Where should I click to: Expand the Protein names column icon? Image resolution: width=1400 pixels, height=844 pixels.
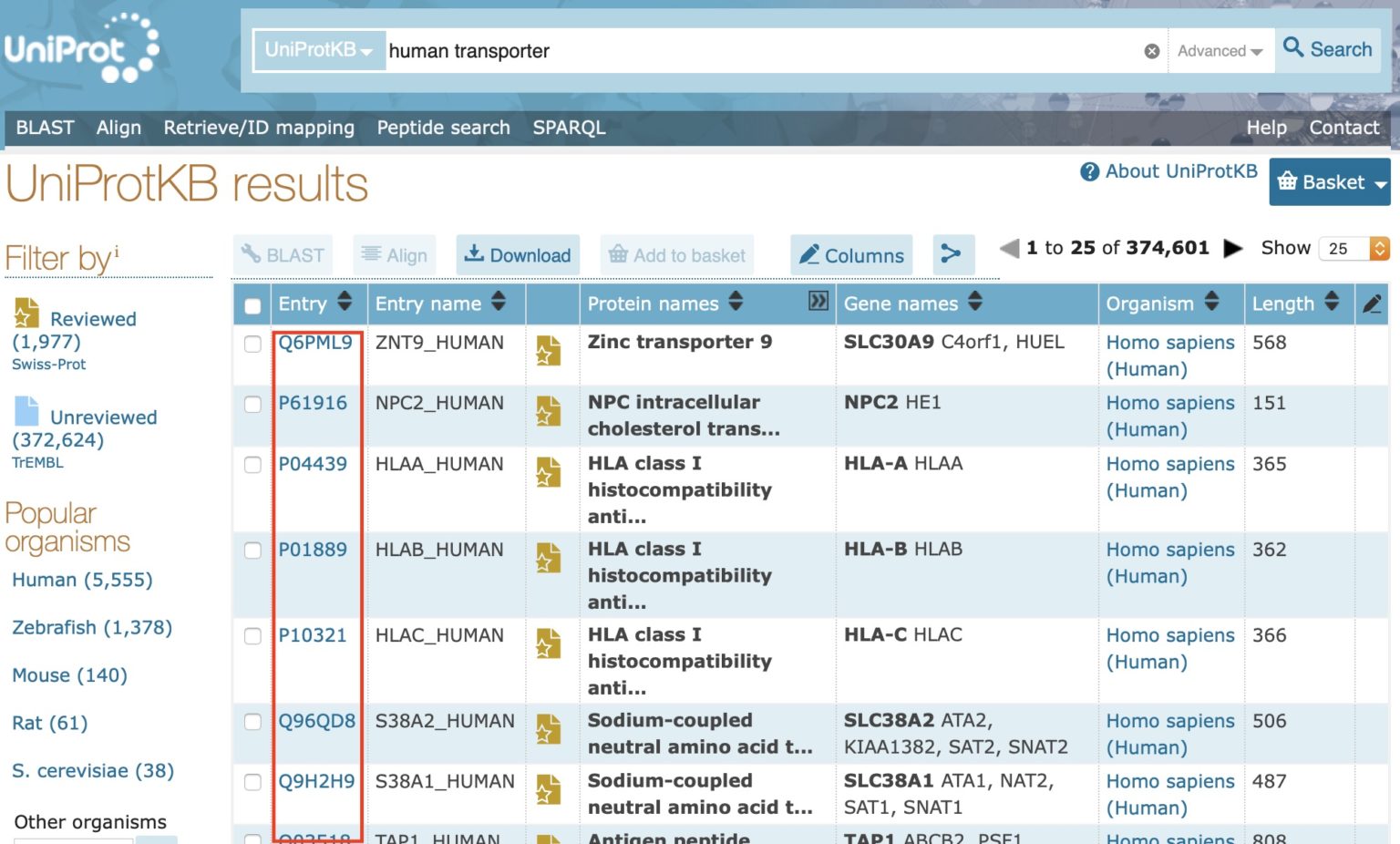[818, 302]
